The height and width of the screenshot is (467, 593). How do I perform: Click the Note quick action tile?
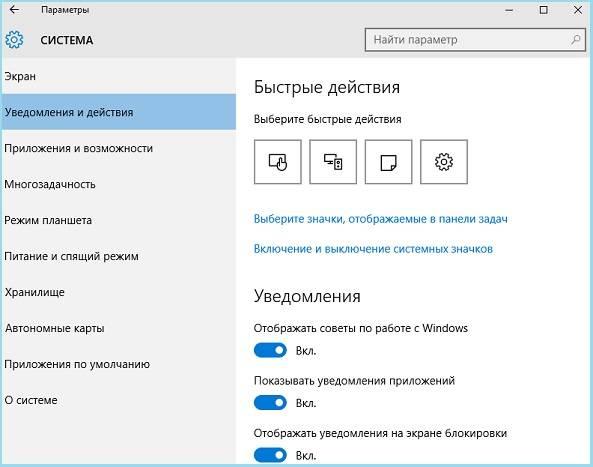(x=388, y=162)
